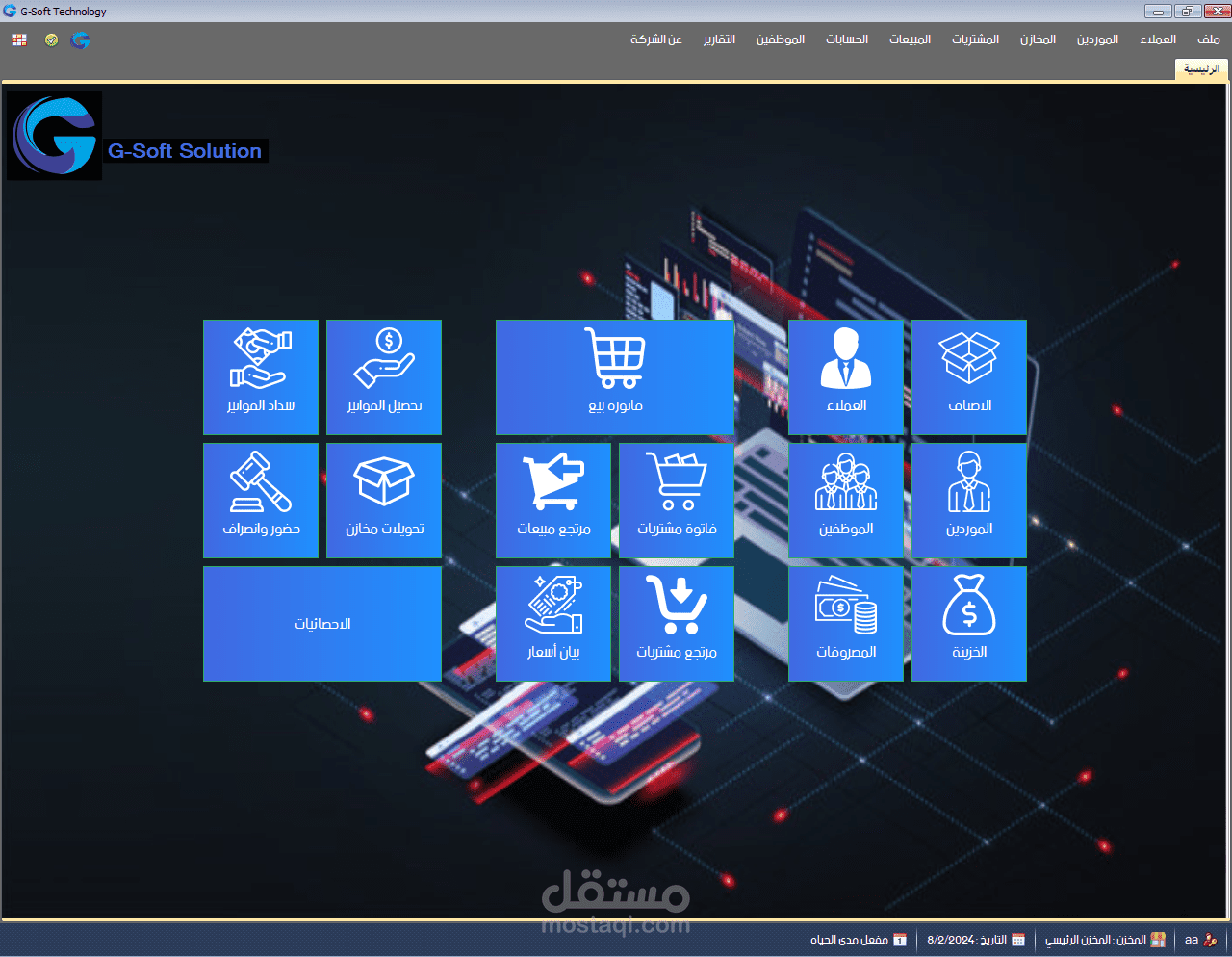Click the مفعل مدى الحياة status text
The height and width of the screenshot is (957, 1232).
(848, 940)
